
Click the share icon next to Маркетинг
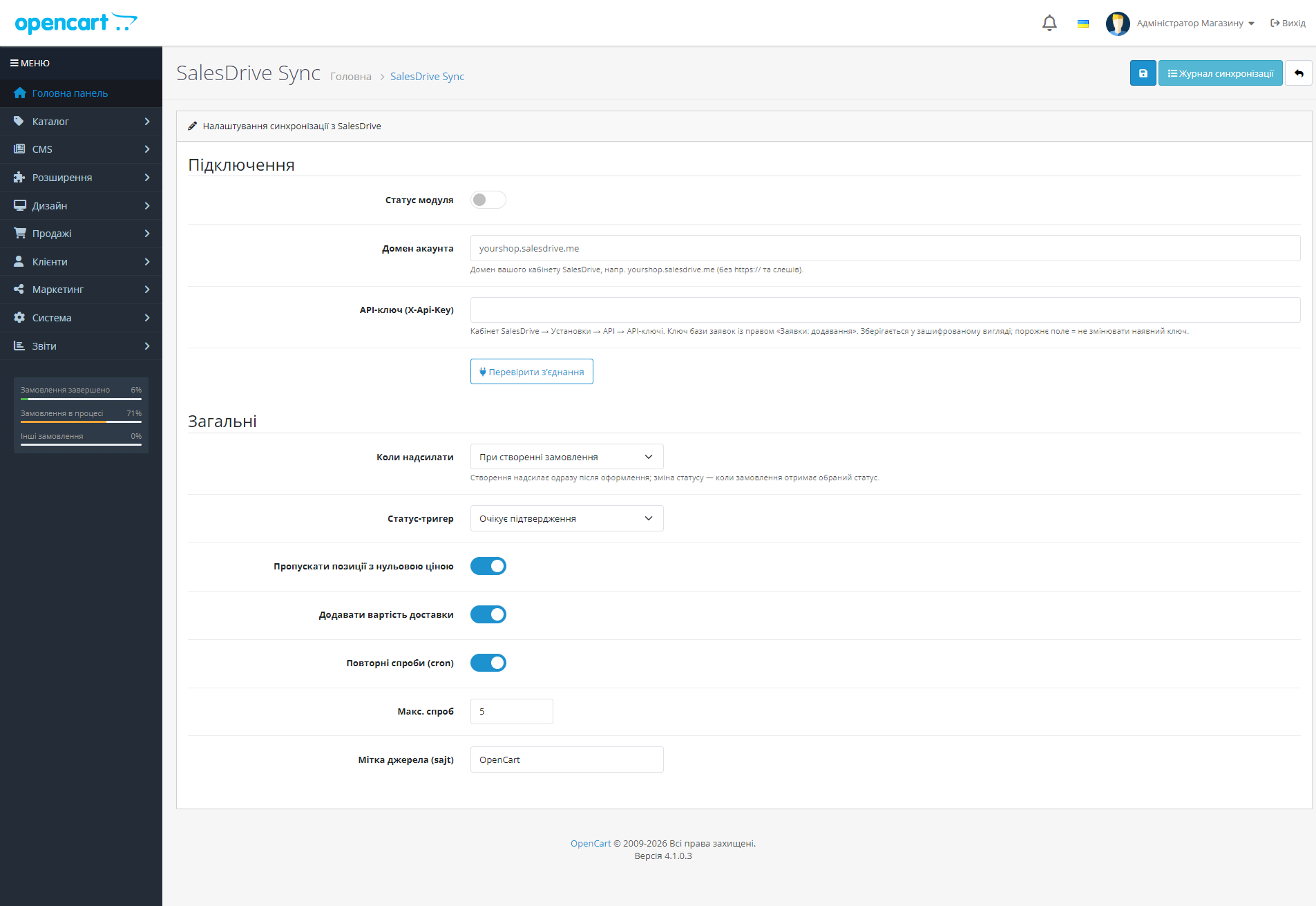(x=19, y=290)
